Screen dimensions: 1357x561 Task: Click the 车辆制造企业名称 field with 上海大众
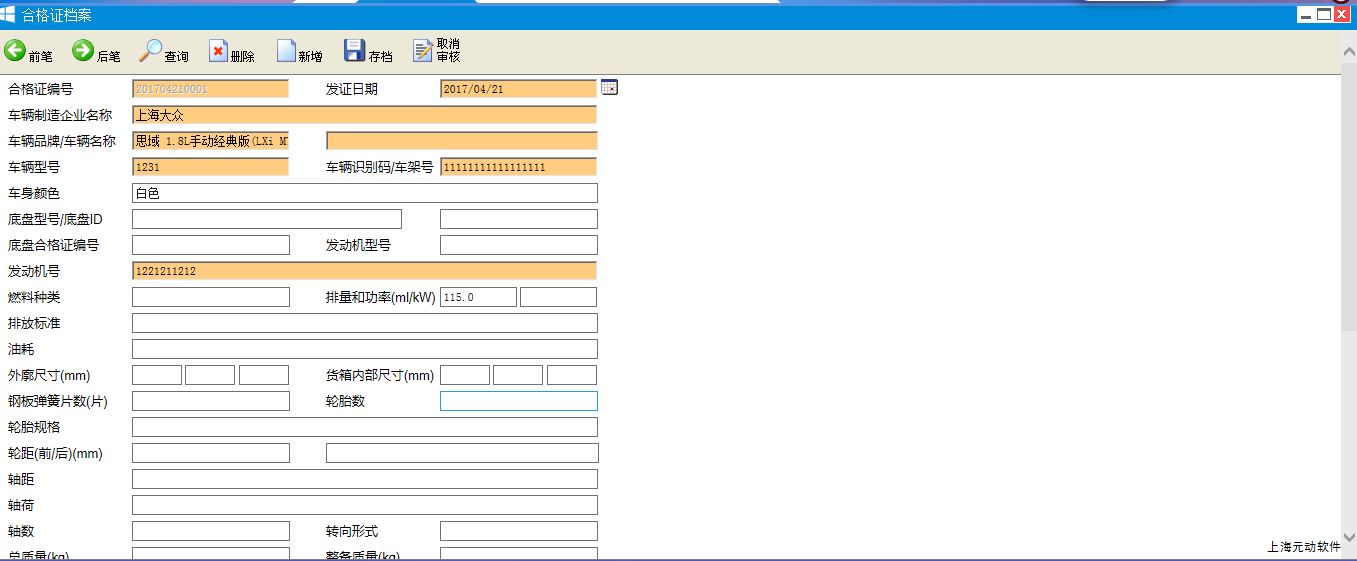364,115
